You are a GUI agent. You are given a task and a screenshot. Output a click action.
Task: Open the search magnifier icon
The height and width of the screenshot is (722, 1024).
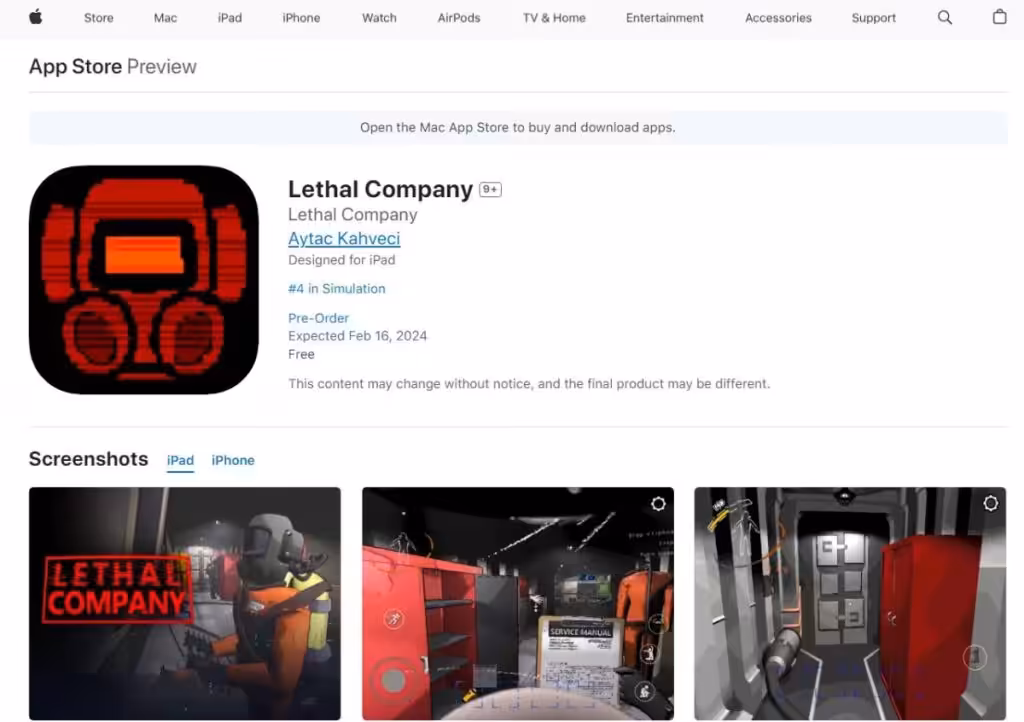[944, 17]
